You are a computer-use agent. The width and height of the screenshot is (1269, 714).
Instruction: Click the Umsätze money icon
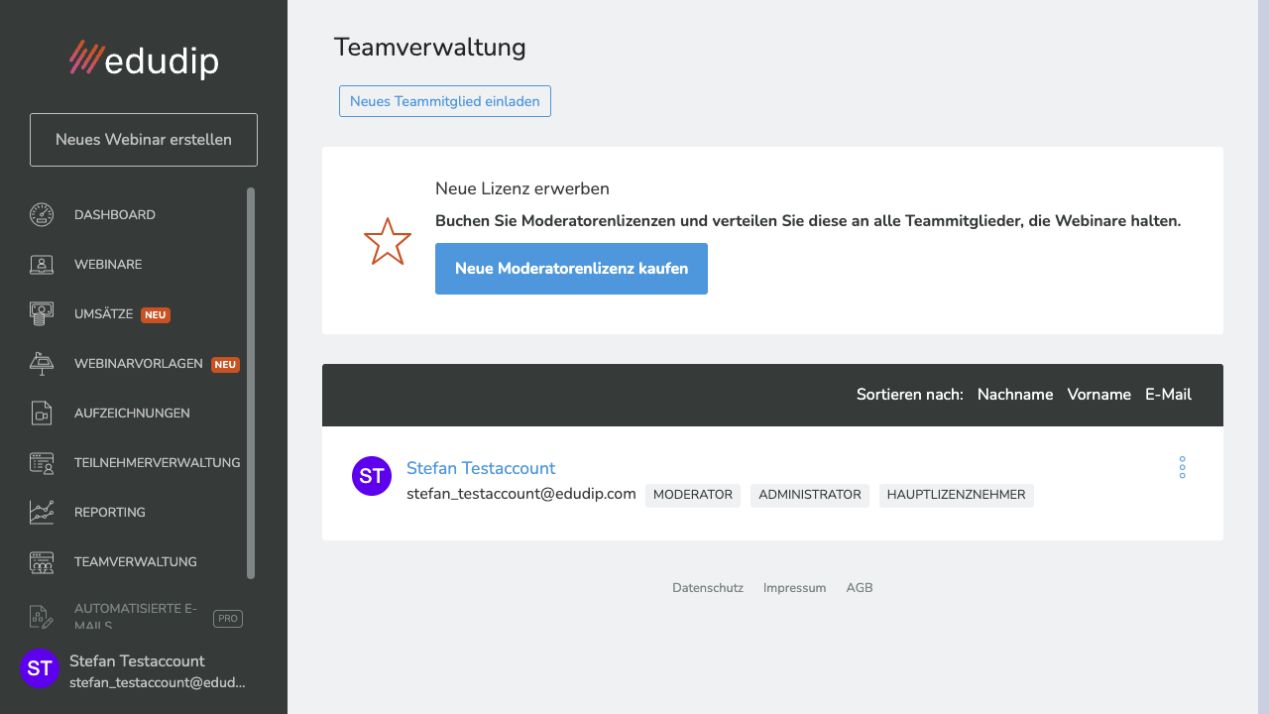41,314
